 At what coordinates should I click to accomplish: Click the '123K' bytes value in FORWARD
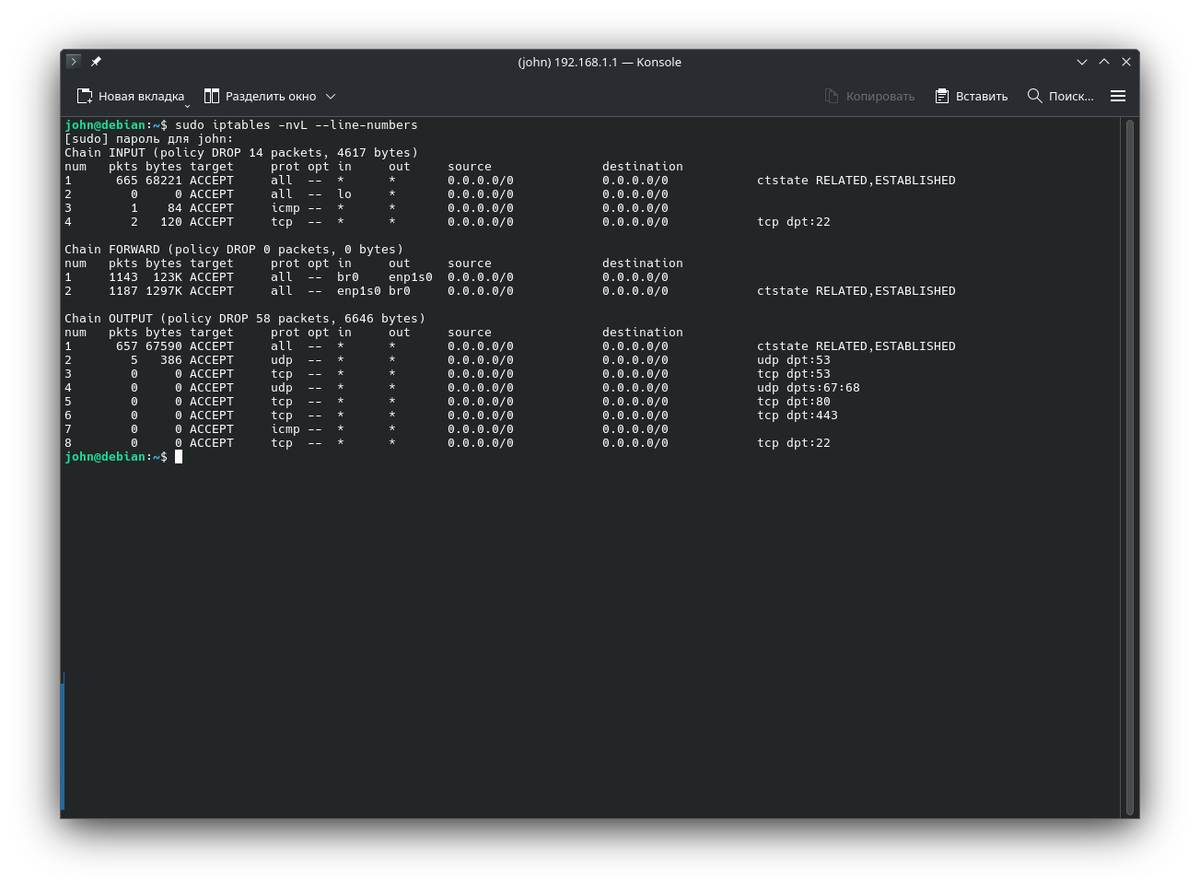pos(168,277)
